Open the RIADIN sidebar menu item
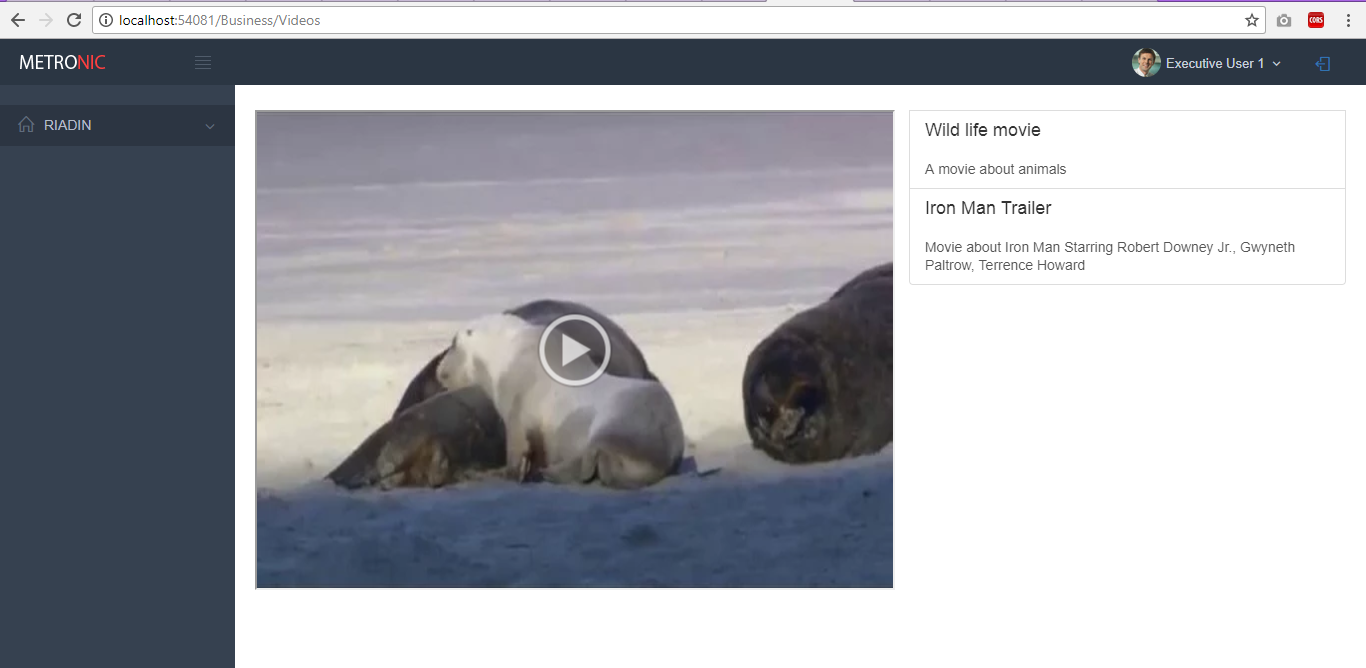The image size is (1366, 668). (117, 125)
